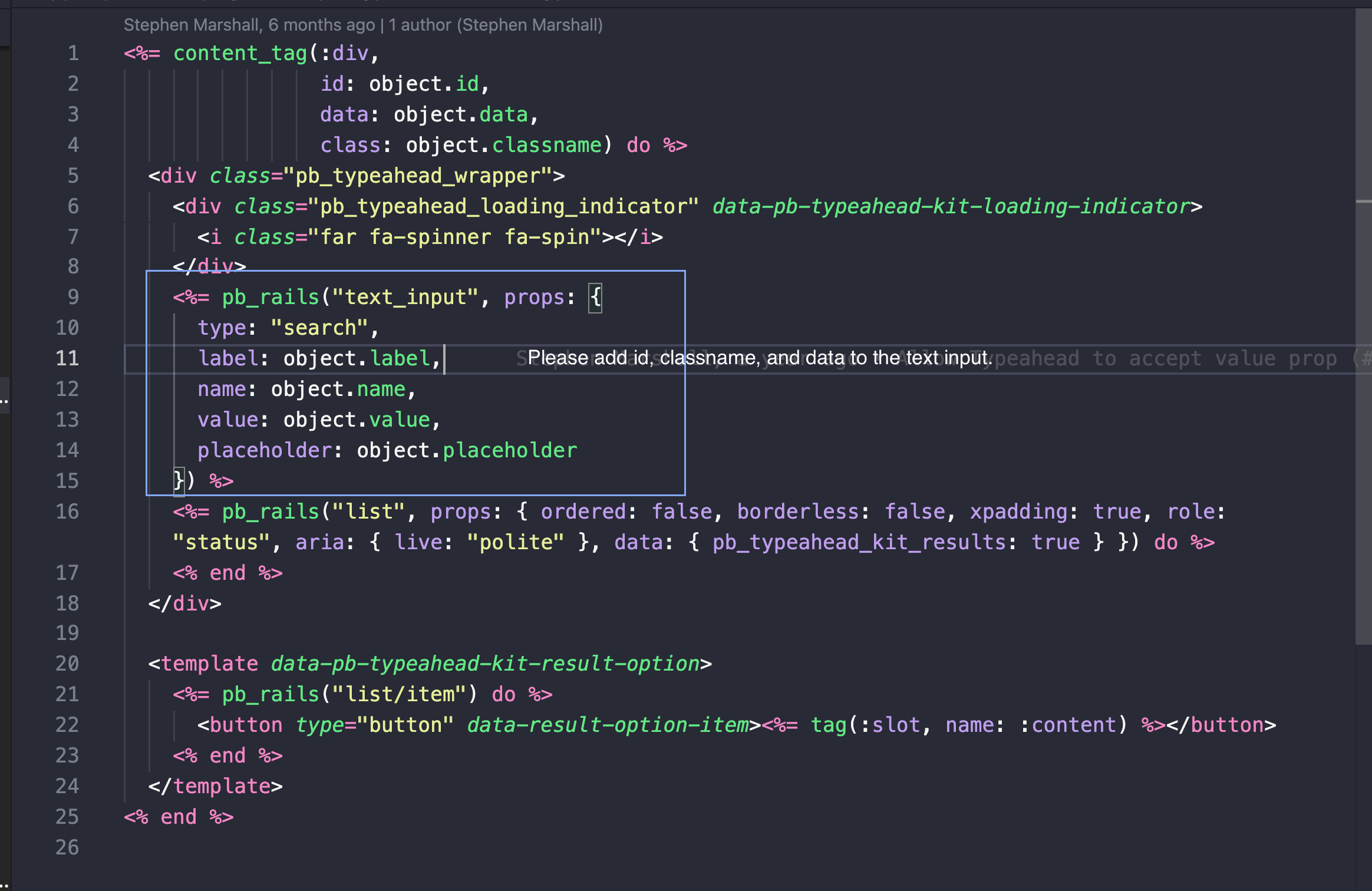The image size is (1372, 891).
Task: Click the end tag on line 17
Action: tap(228, 572)
